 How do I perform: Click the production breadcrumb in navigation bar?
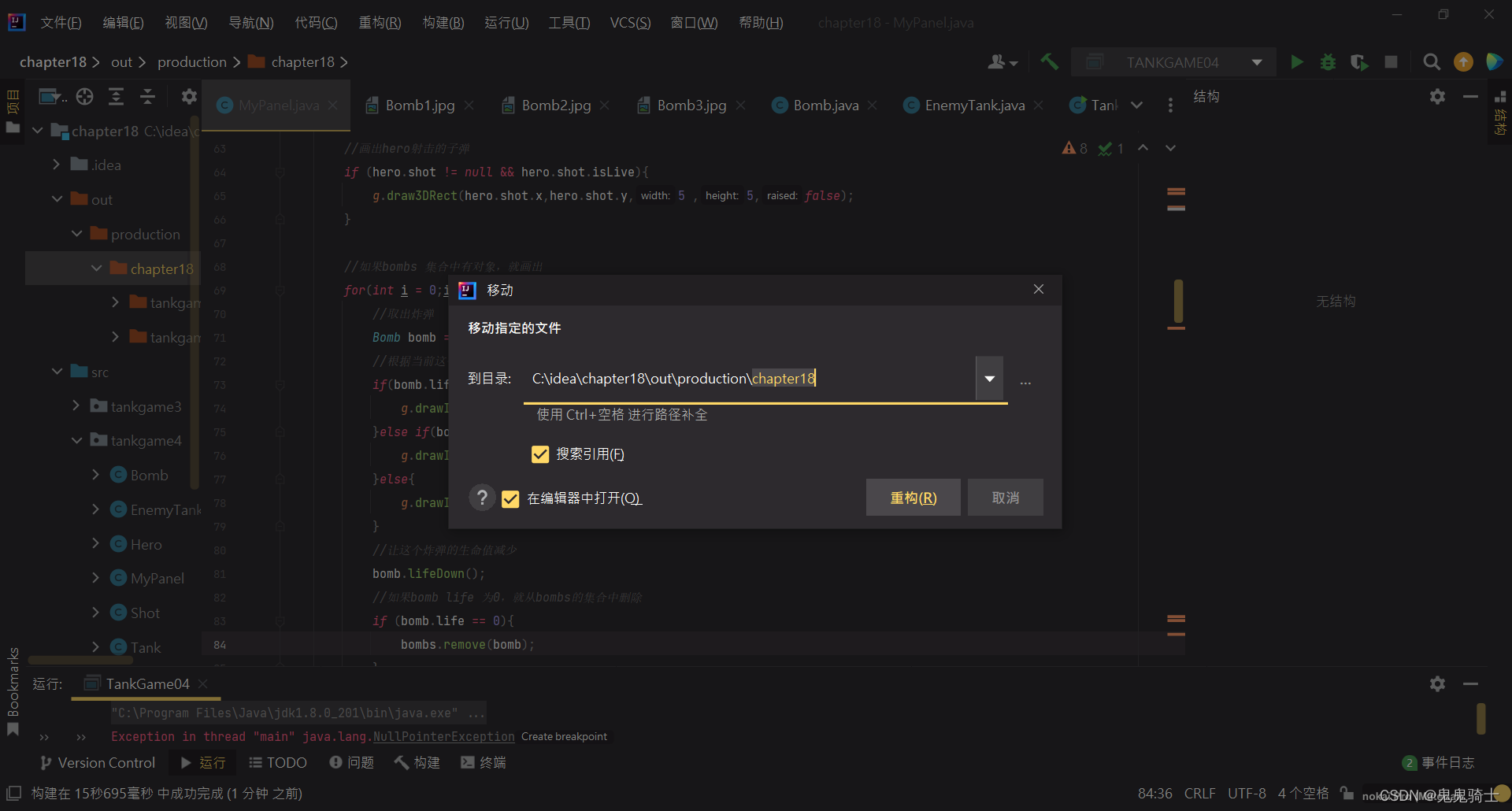[x=192, y=62]
